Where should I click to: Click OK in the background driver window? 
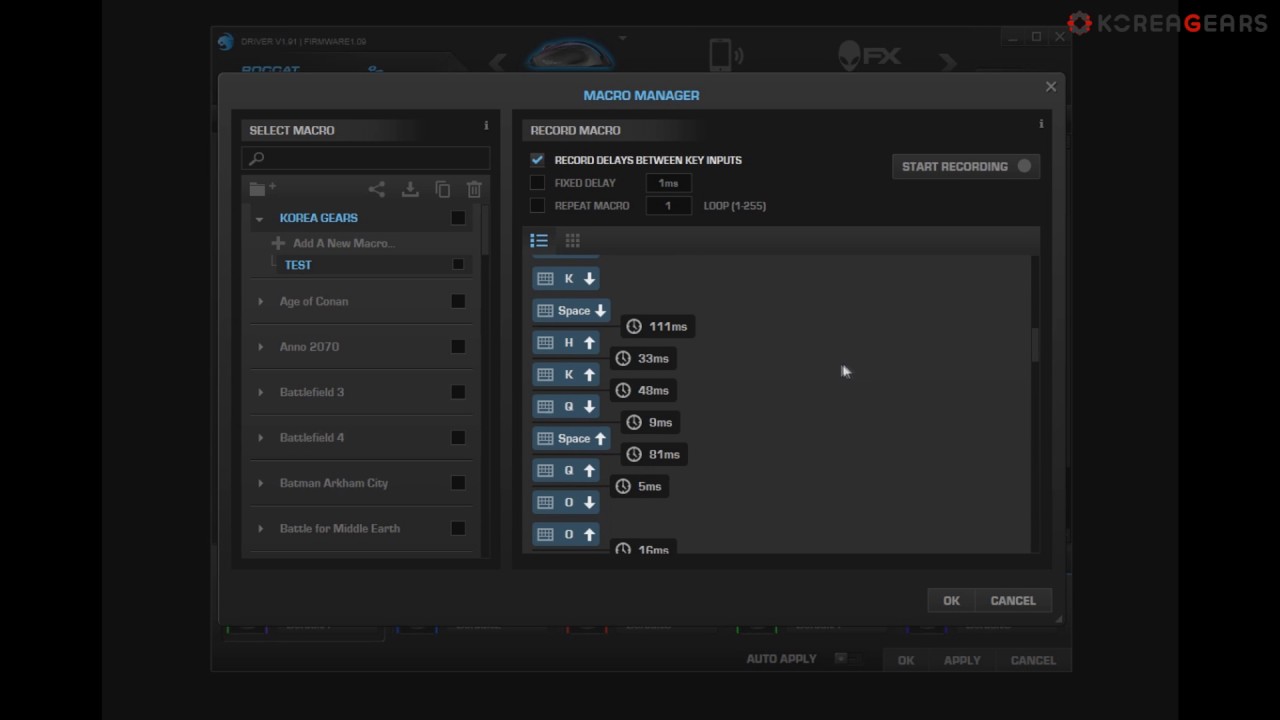point(906,661)
